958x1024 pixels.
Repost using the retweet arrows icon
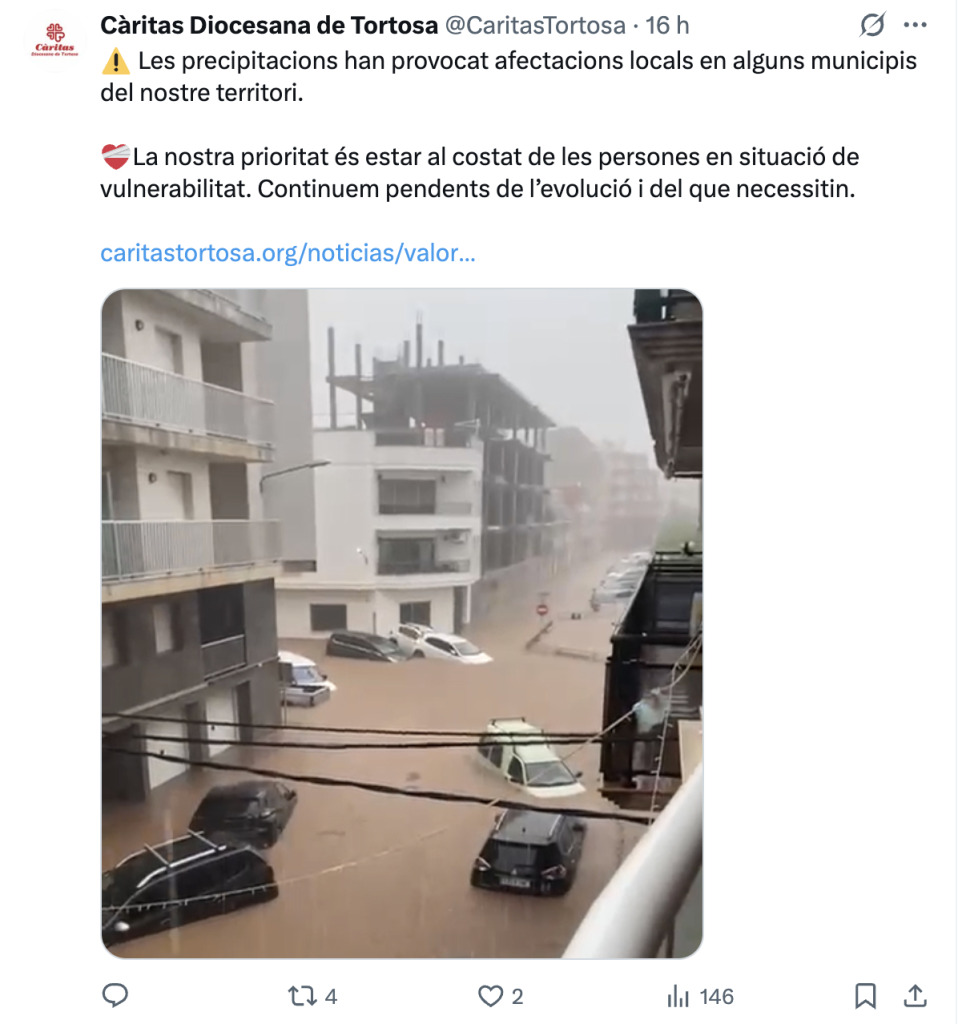tap(302, 996)
